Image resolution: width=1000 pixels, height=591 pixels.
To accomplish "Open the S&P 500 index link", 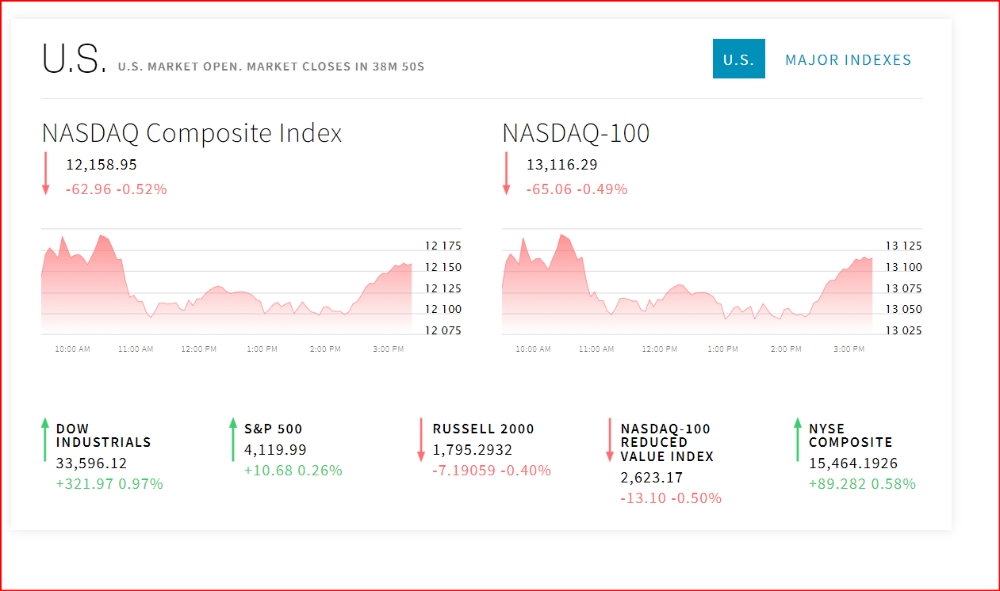I will (273, 429).
